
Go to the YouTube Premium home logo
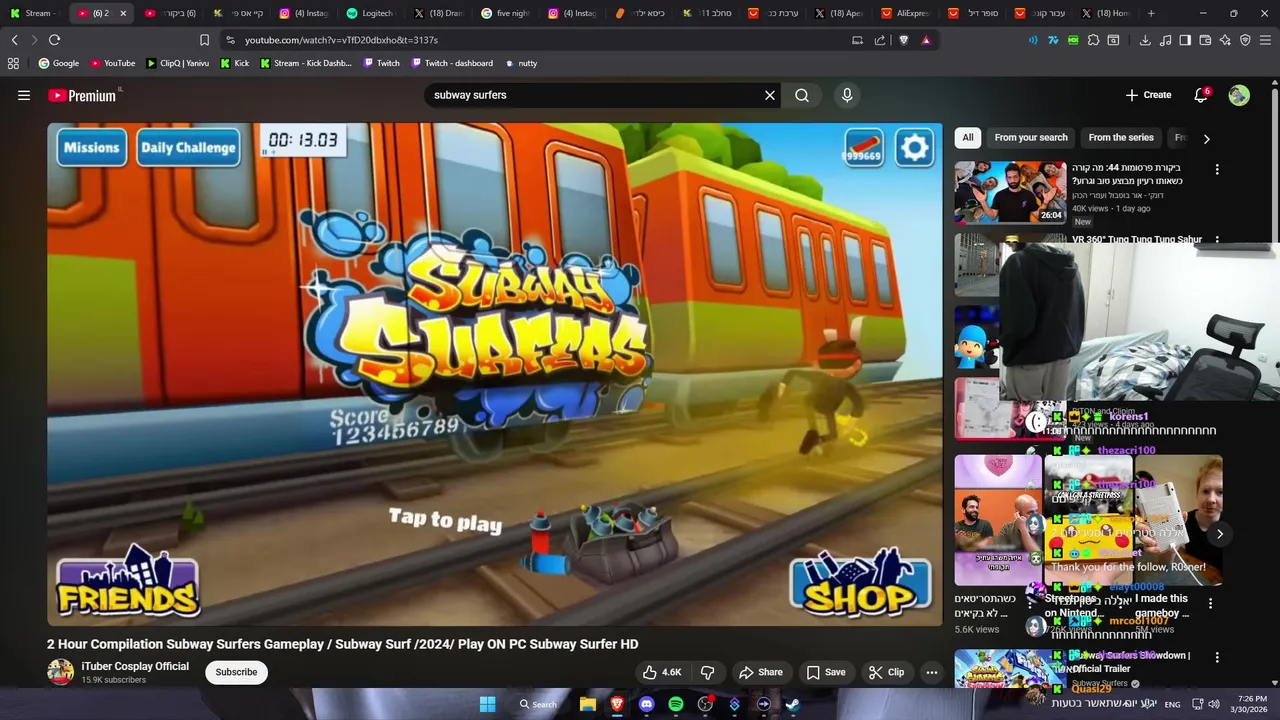pyautogui.click(x=82, y=95)
